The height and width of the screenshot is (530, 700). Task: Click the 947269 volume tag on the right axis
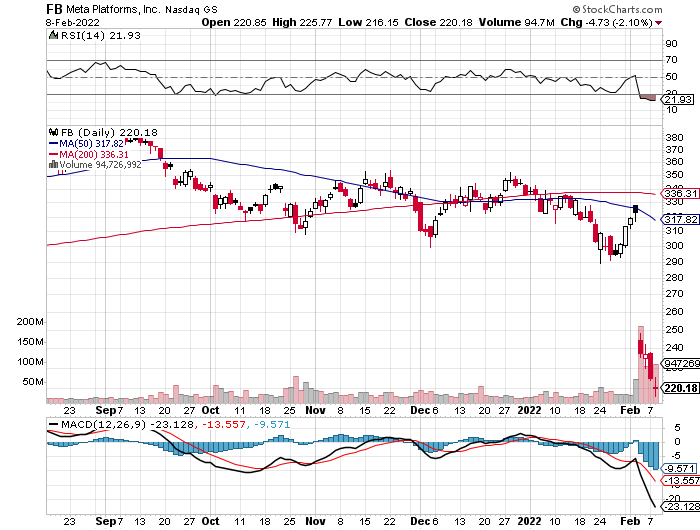click(x=681, y=363)
